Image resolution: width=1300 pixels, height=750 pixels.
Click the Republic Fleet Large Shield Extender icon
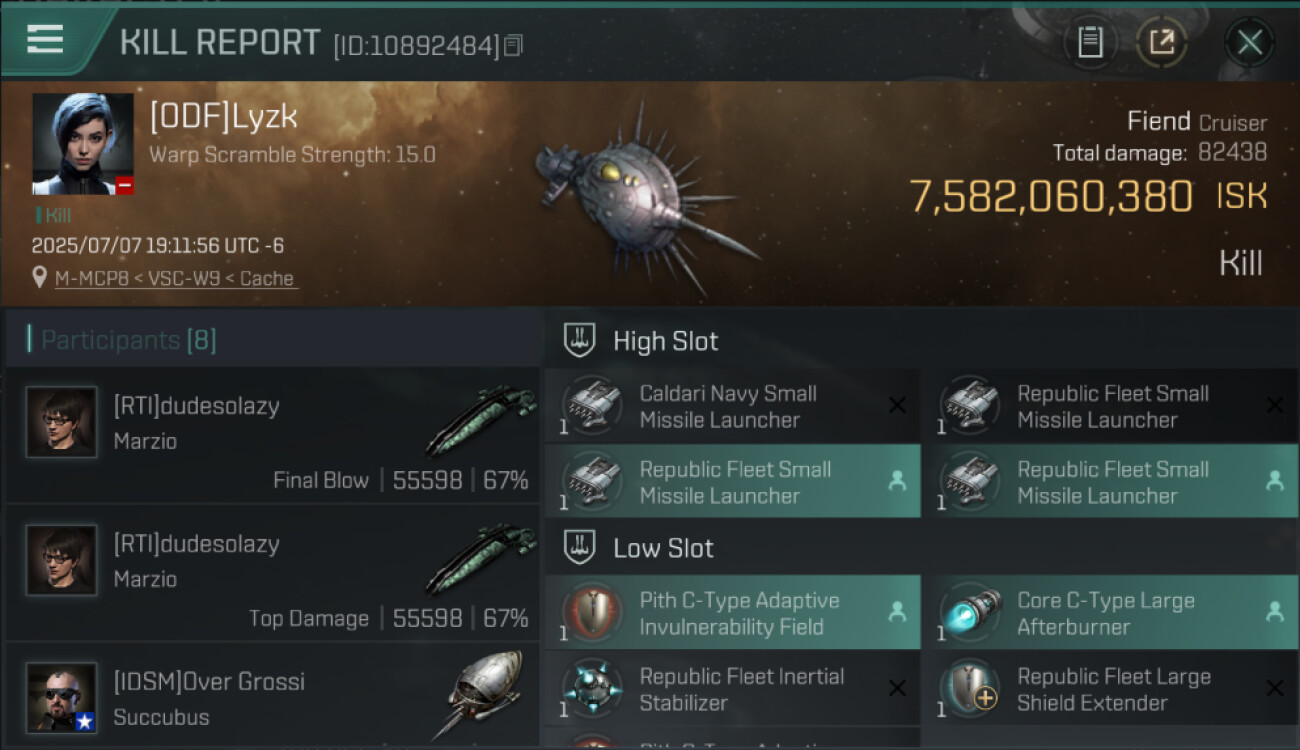[x=971, y=689]
